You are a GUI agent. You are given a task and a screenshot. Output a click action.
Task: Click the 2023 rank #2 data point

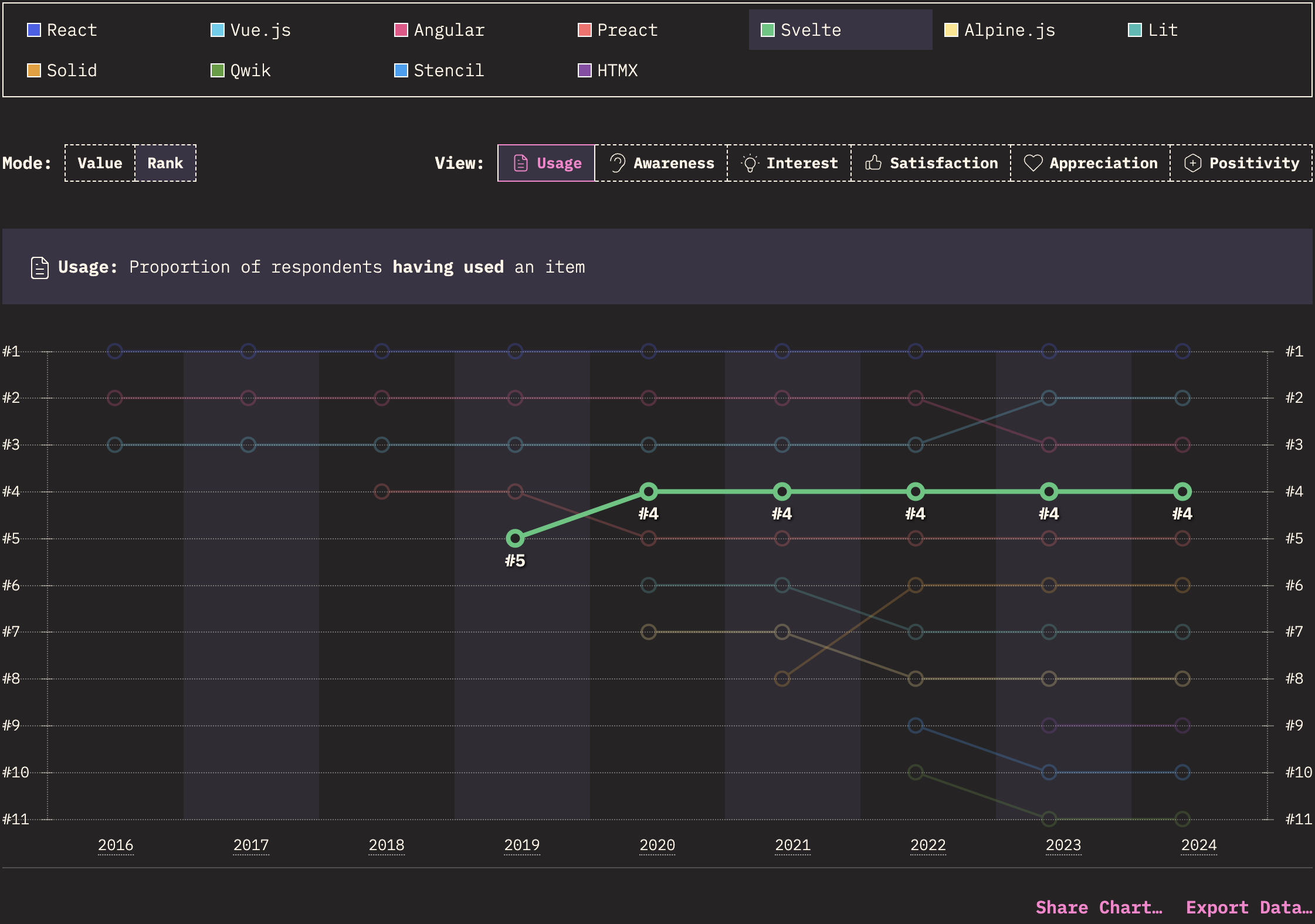1049,398
